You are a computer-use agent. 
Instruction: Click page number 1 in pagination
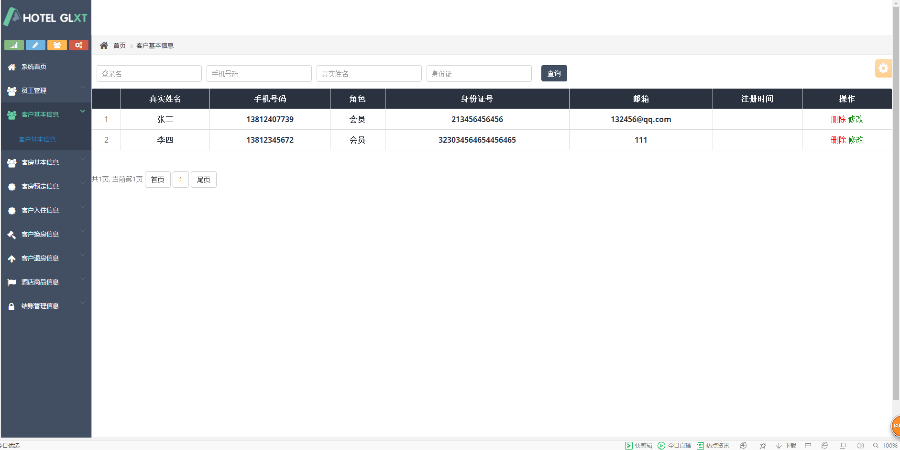click(x=181, y=180)
